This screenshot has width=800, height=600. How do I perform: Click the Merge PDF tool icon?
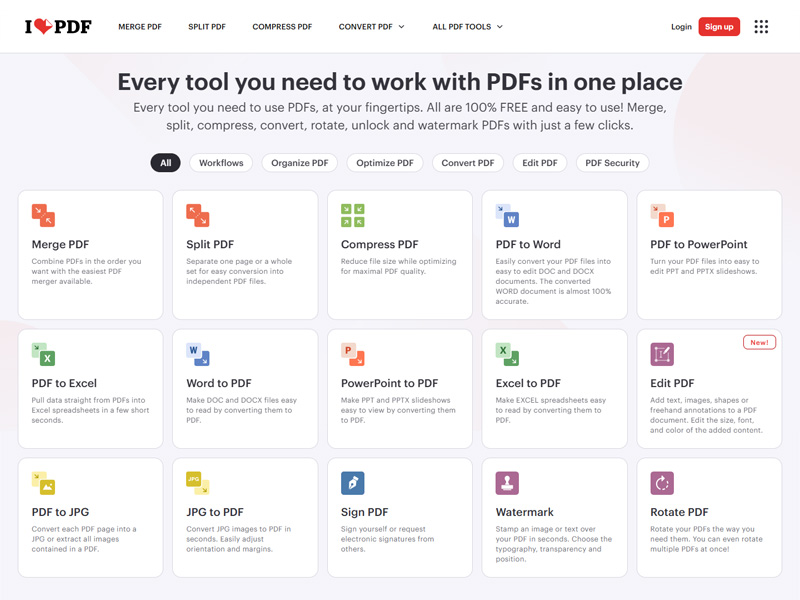coord(41,215)
